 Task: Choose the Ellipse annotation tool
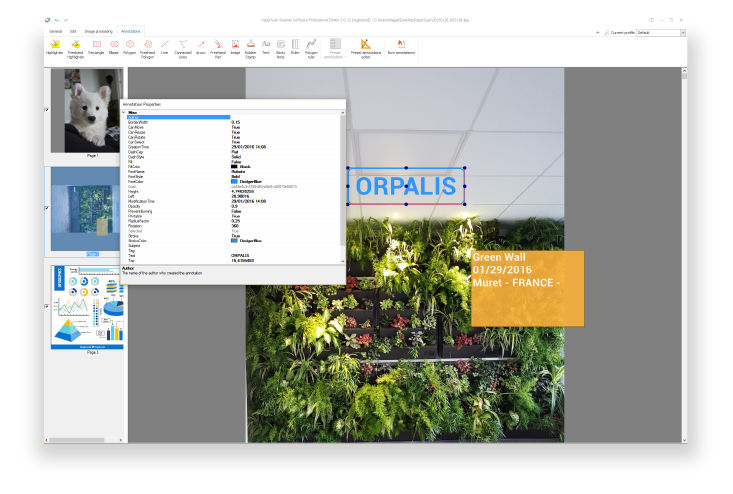[x=114, y=46]
